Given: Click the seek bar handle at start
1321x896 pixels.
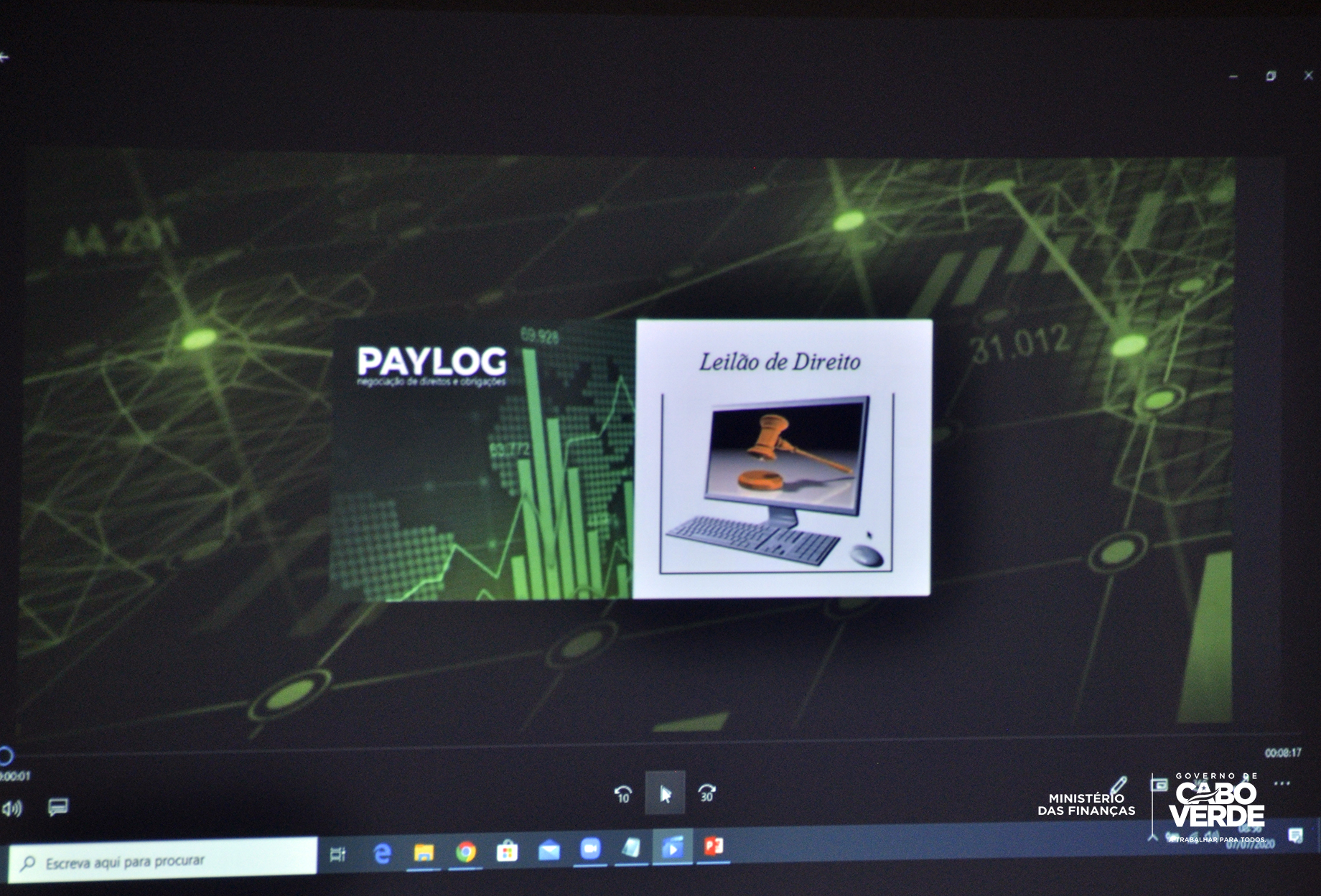Looking at the screenshot, I should pyautogui.click(x=5, y=755).
